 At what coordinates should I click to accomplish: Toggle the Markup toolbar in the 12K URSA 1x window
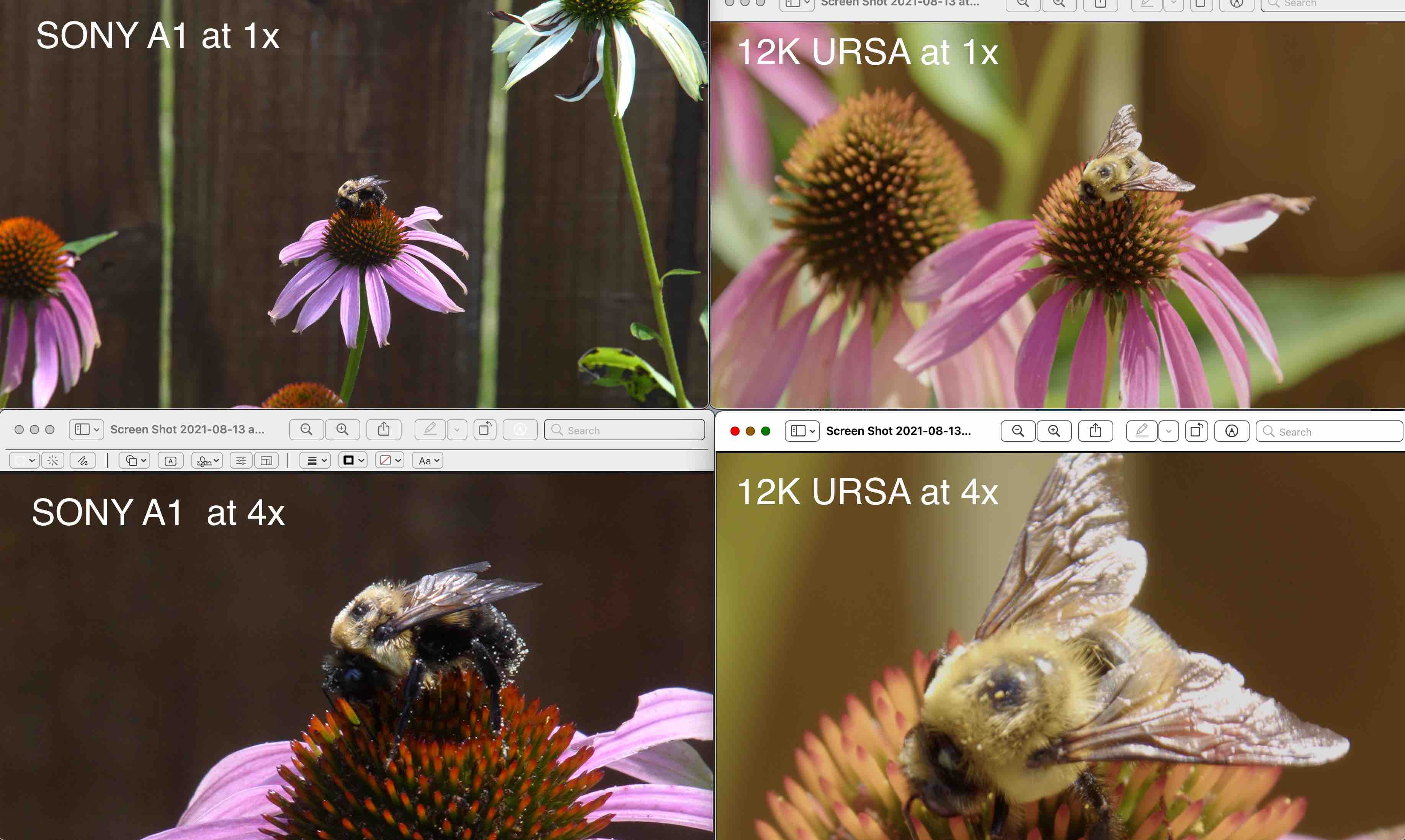point(1237,4)
